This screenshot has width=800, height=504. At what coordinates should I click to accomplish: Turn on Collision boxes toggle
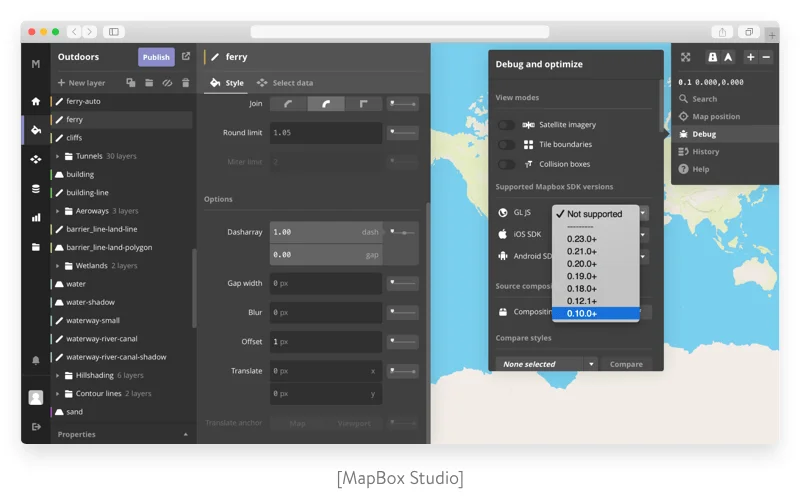[x=507, y=164]
